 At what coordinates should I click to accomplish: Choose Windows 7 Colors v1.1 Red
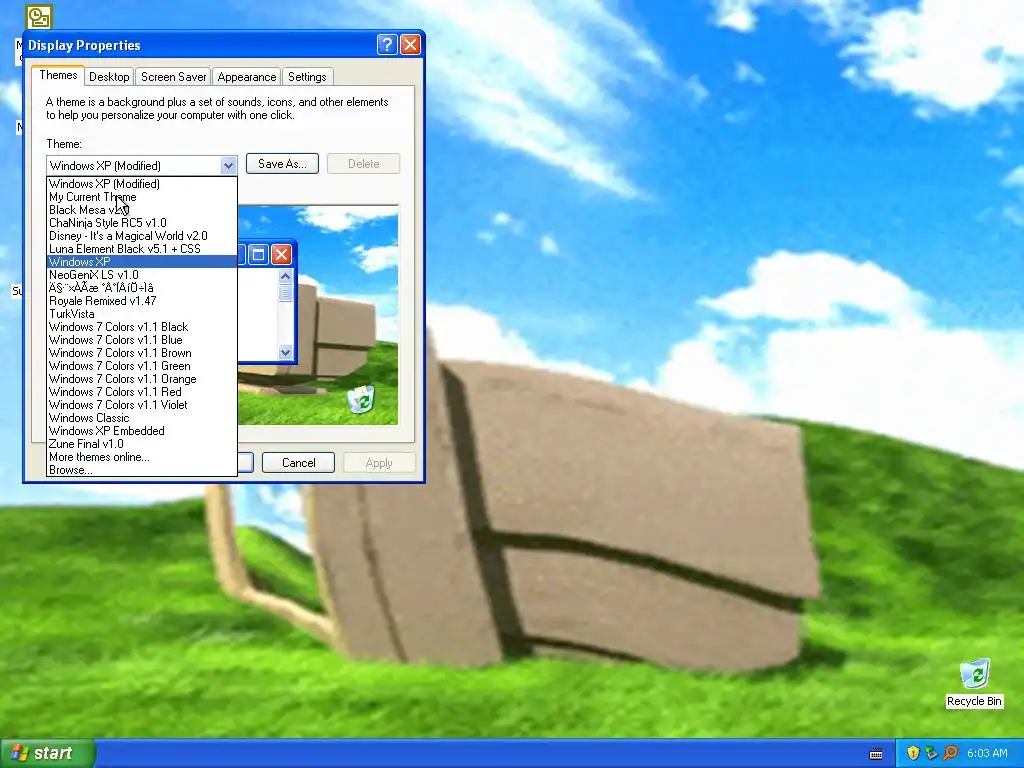142,392
